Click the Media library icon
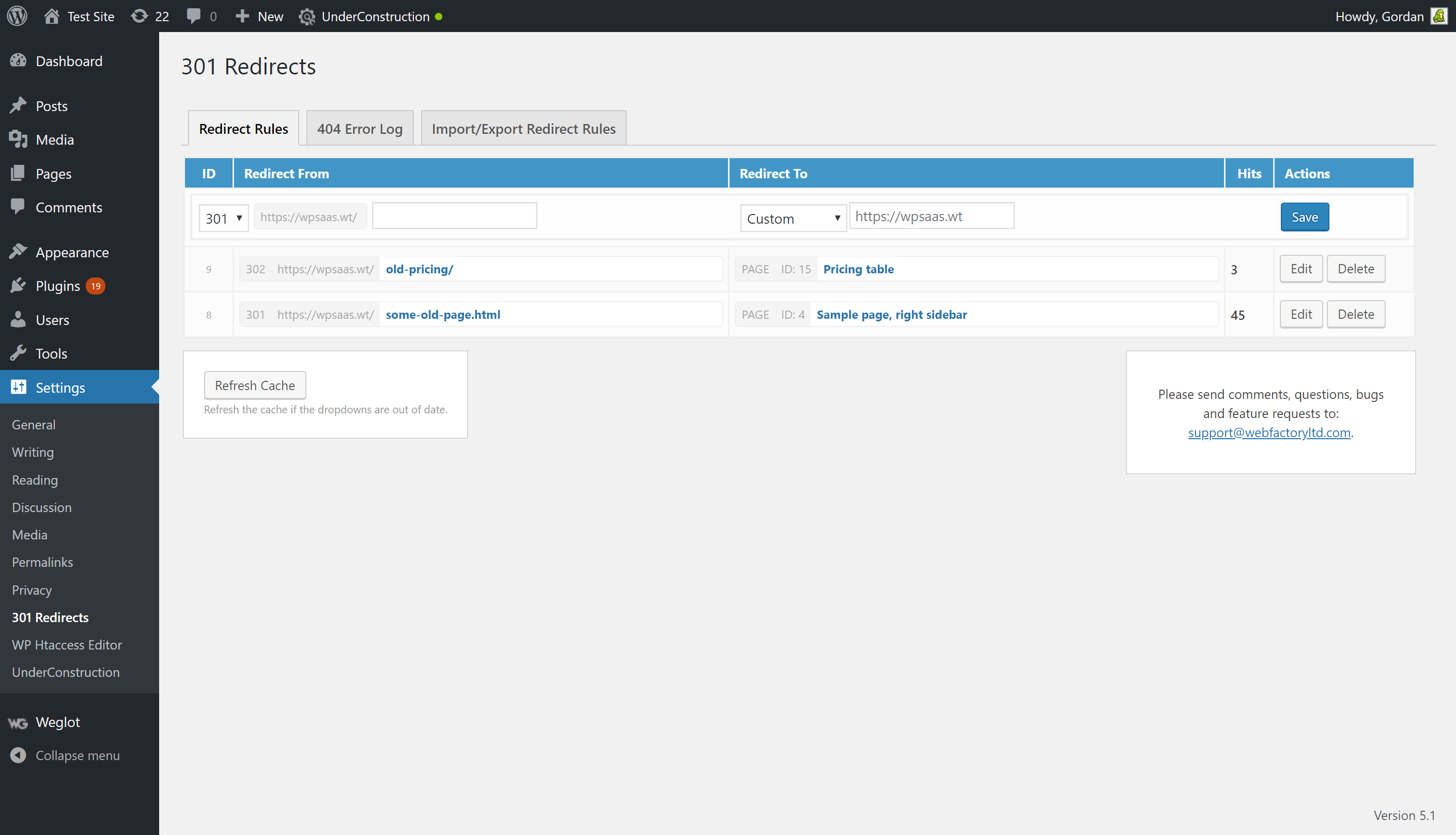 [x=20, y=139]
